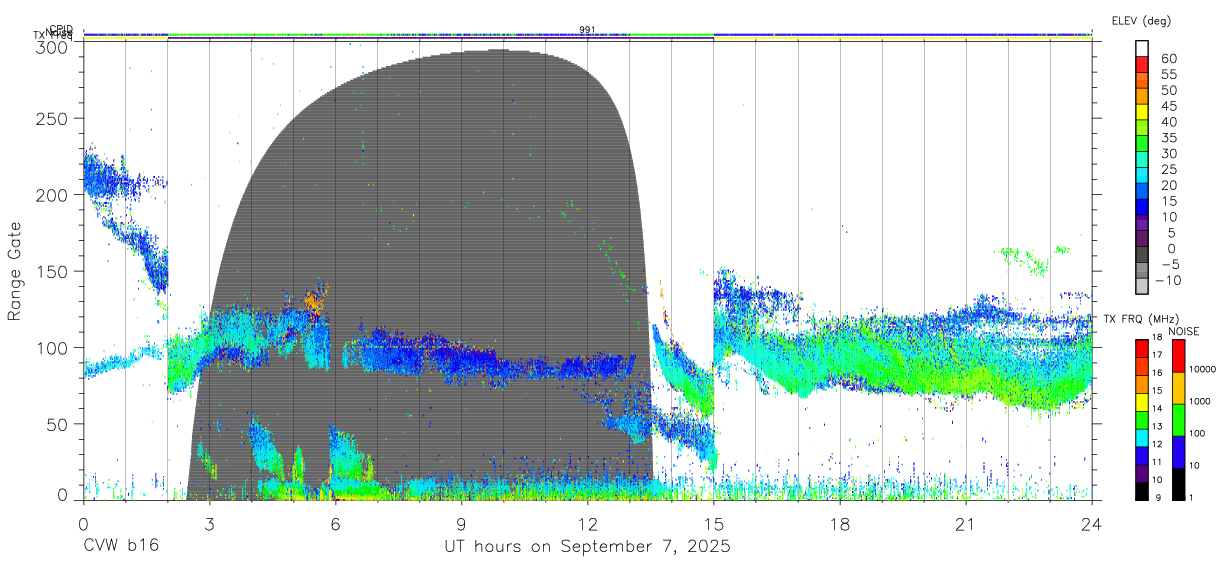Image resolution: width=1228 pixels, height=567 pixels.
Task: Click the "12" tick label on the hours axis
Action: click(x=587, y=523)
